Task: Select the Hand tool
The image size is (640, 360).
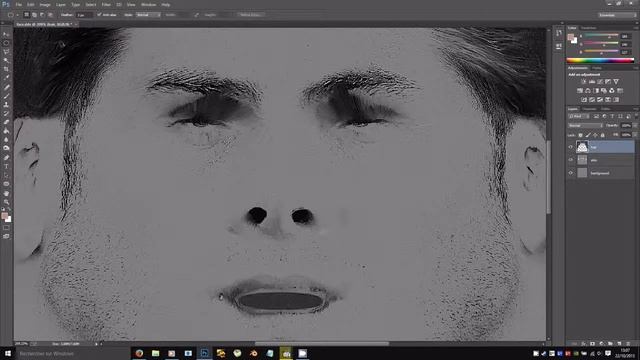Action: (6, 193)
